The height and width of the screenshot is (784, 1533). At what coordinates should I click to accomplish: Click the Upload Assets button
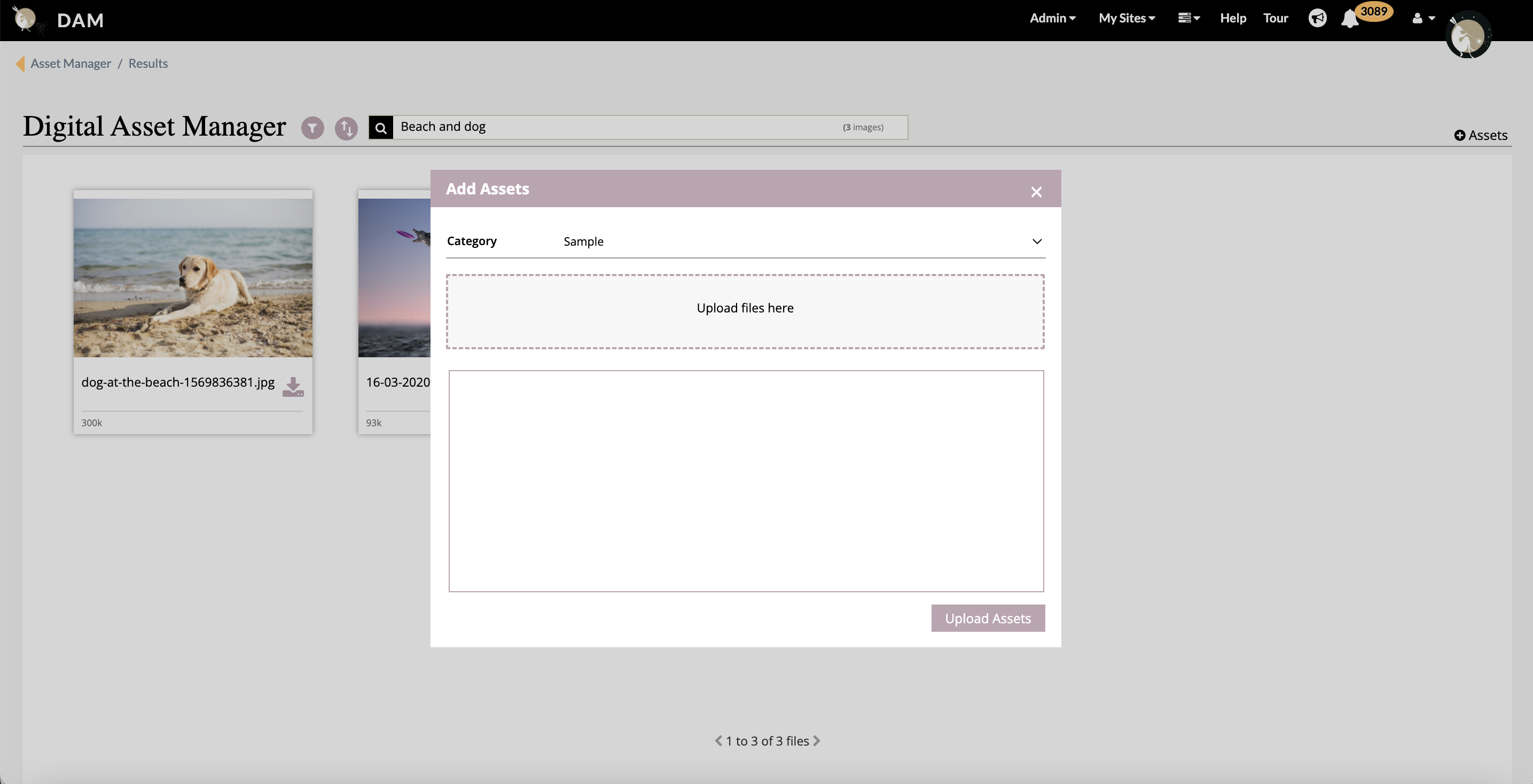[x=988, y=618]
